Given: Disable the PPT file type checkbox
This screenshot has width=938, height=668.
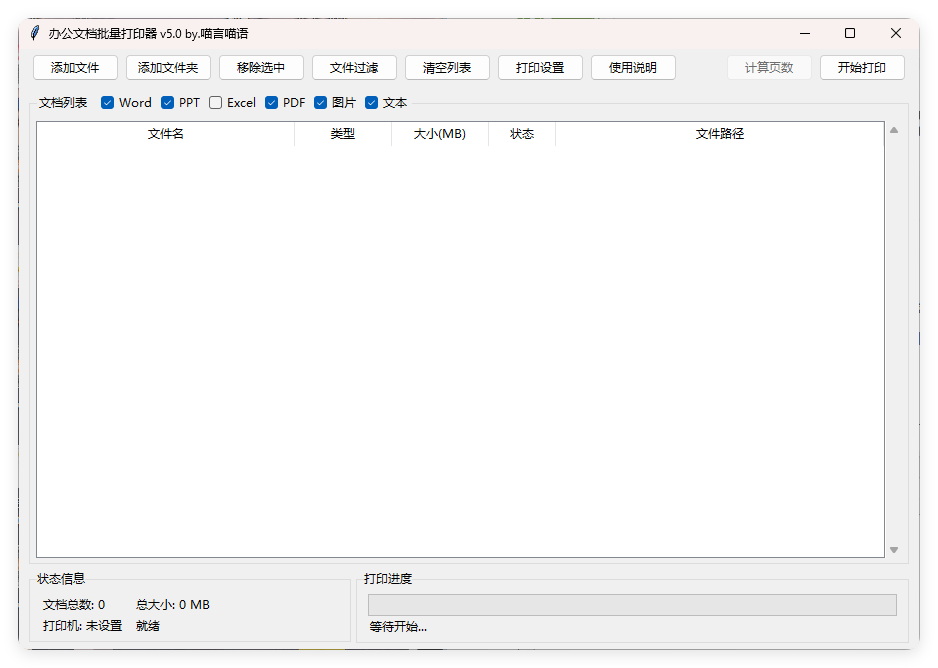Looking at the screenshot, I should point(167,102).
